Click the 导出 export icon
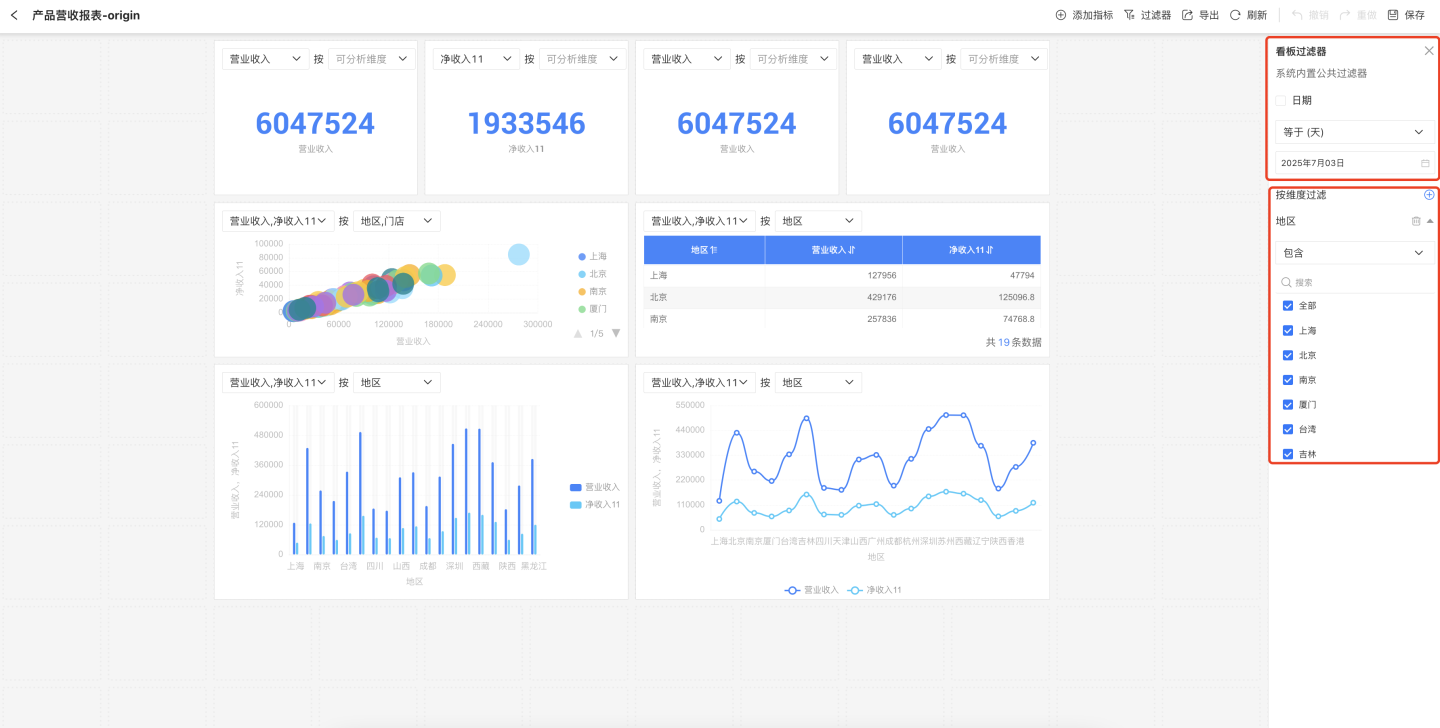 coord(1188,15)
